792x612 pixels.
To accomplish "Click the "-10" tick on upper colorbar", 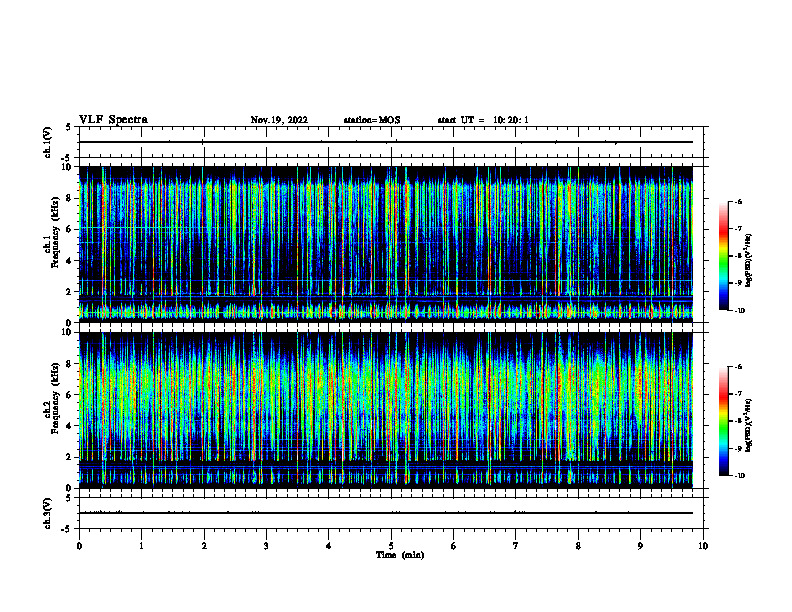I will click(740, 311).
